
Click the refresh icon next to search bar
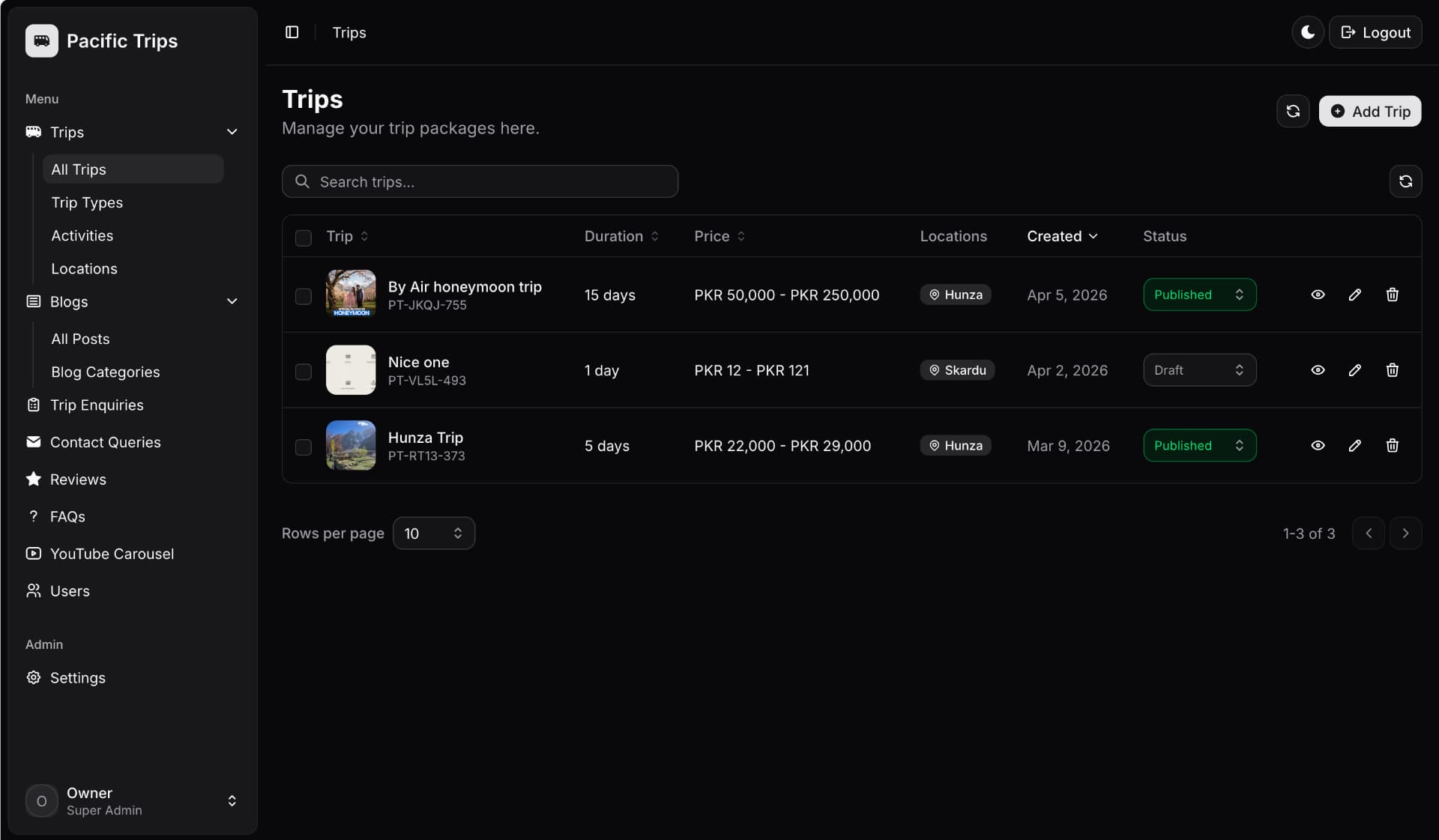[x=1405, y=181]
